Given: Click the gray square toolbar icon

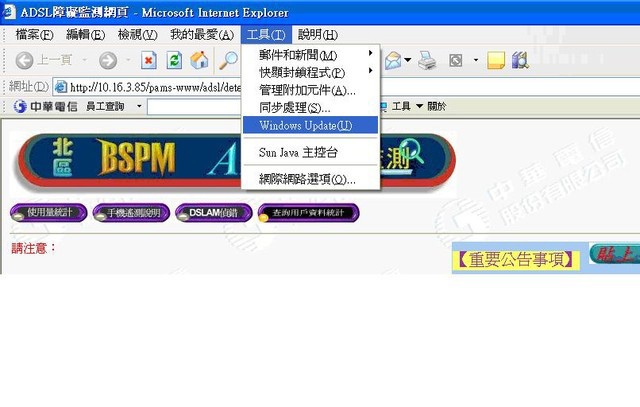Looking at the screenshot, I should click(456, 60).
